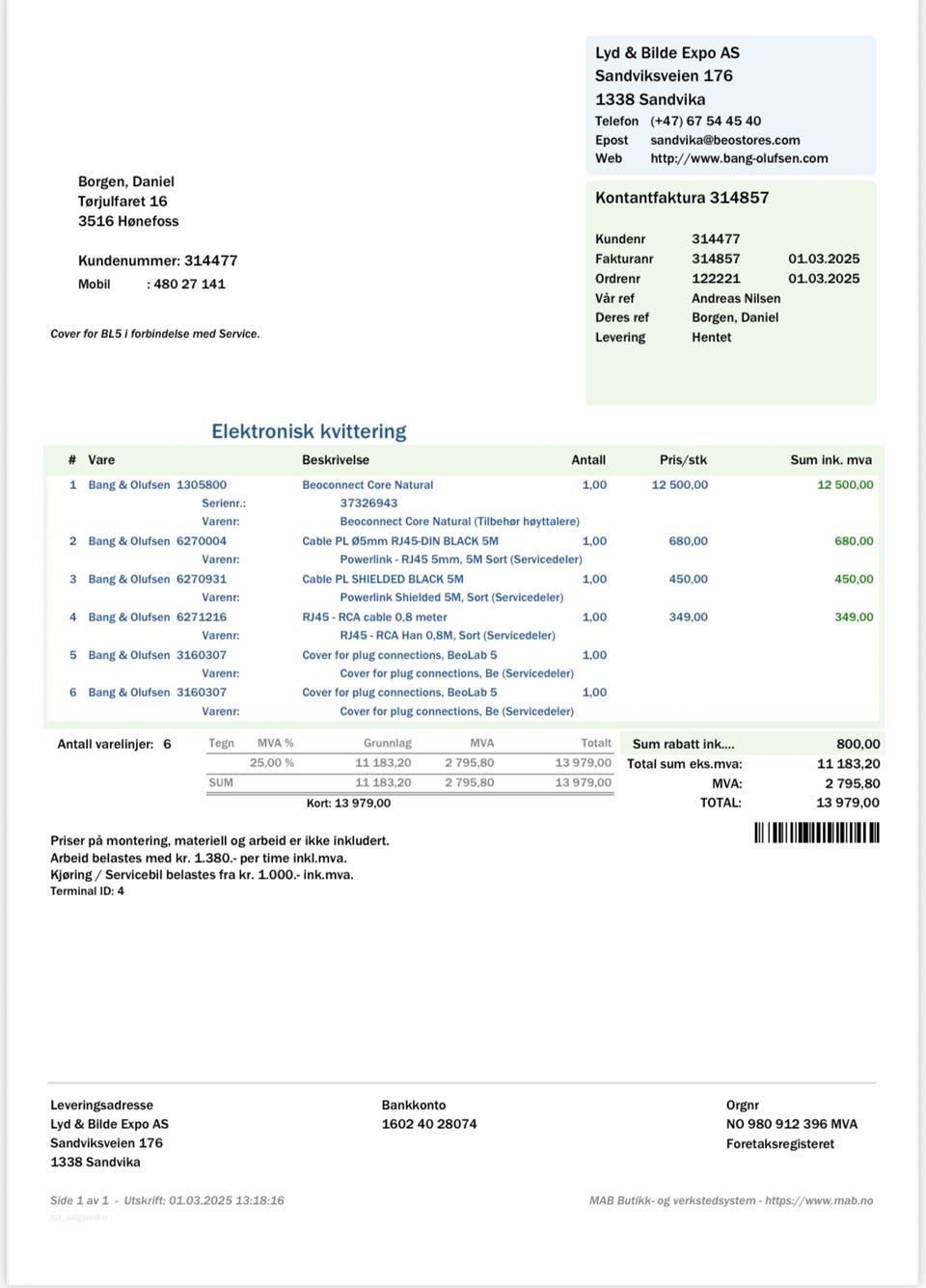Click Cable PL Ø5mm RJ45-DIN BLACK 5M
926x1288 pixels.
click(x=400, y=541)
